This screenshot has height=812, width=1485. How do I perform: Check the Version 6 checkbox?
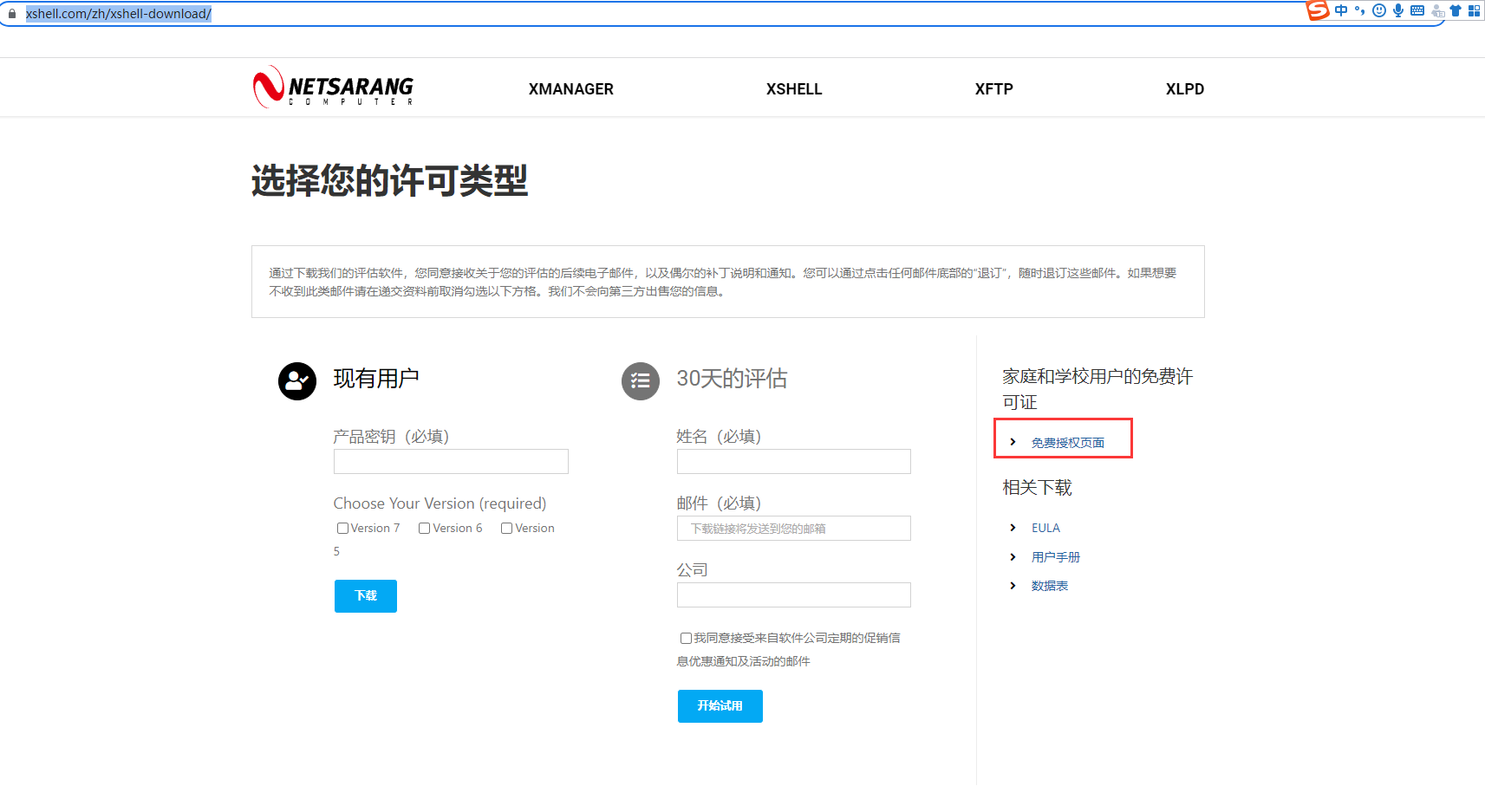[x=425, y=529]
